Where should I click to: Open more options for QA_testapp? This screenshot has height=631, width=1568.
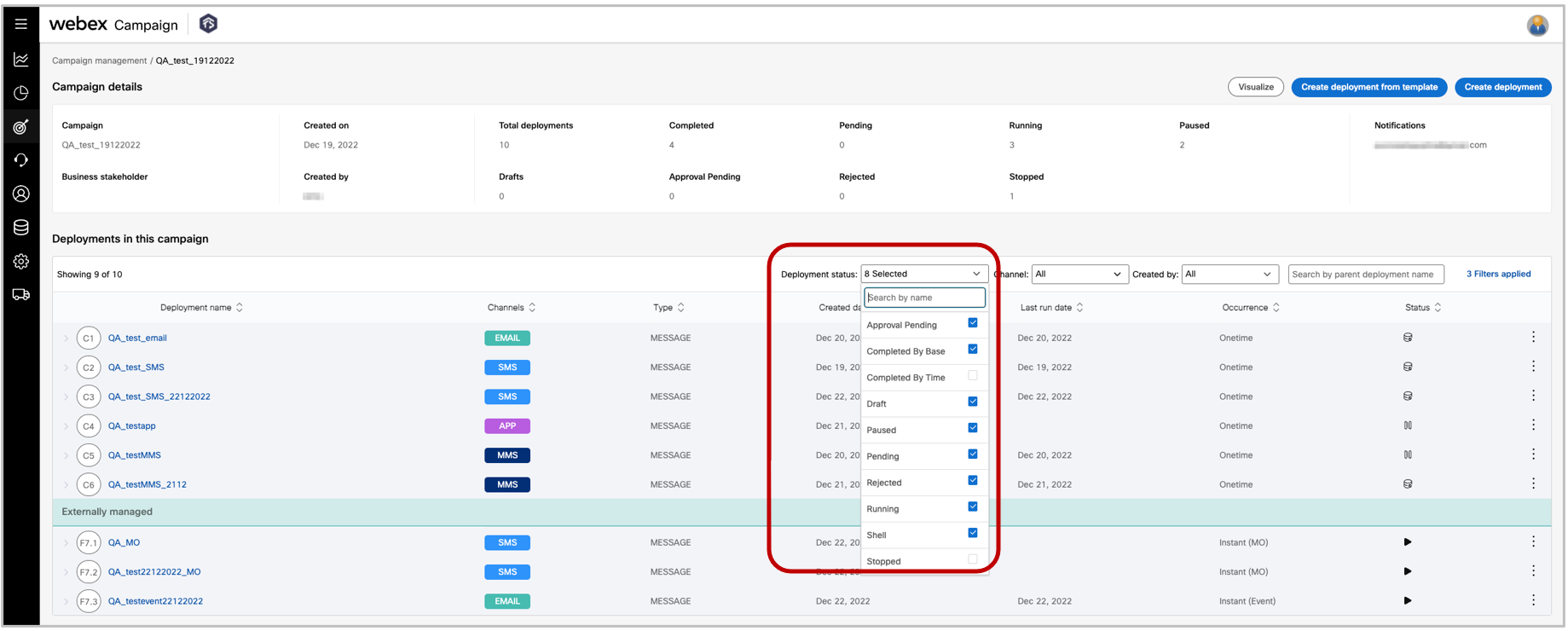[x=1533, y=425]
